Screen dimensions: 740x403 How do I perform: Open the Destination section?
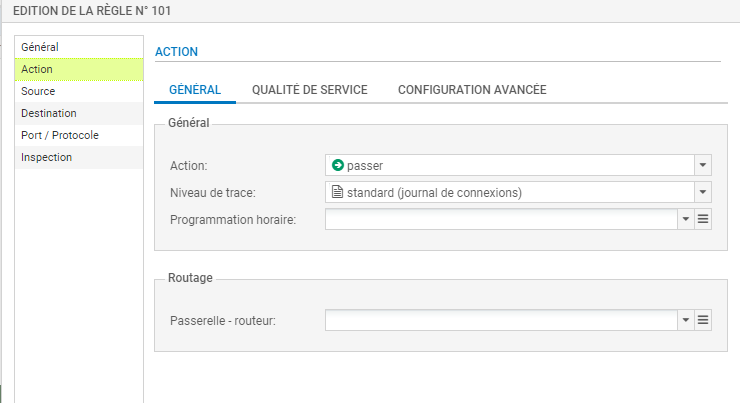79,113
